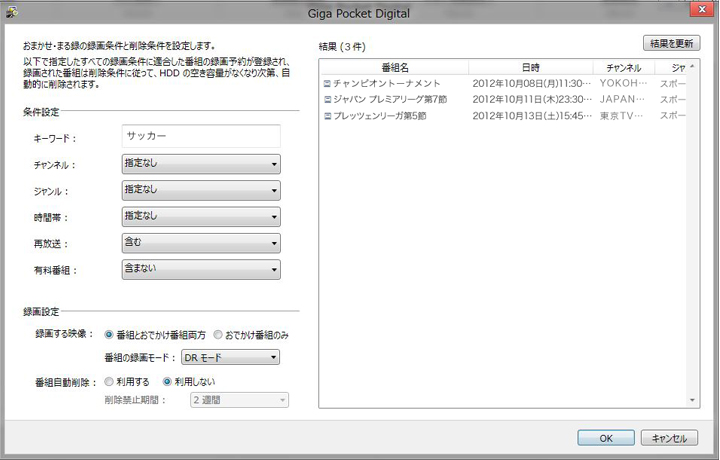Viewport: 720px width, 460px height.
Task: Expand the 有料番組 dropdown
Action: click(200, 268)
